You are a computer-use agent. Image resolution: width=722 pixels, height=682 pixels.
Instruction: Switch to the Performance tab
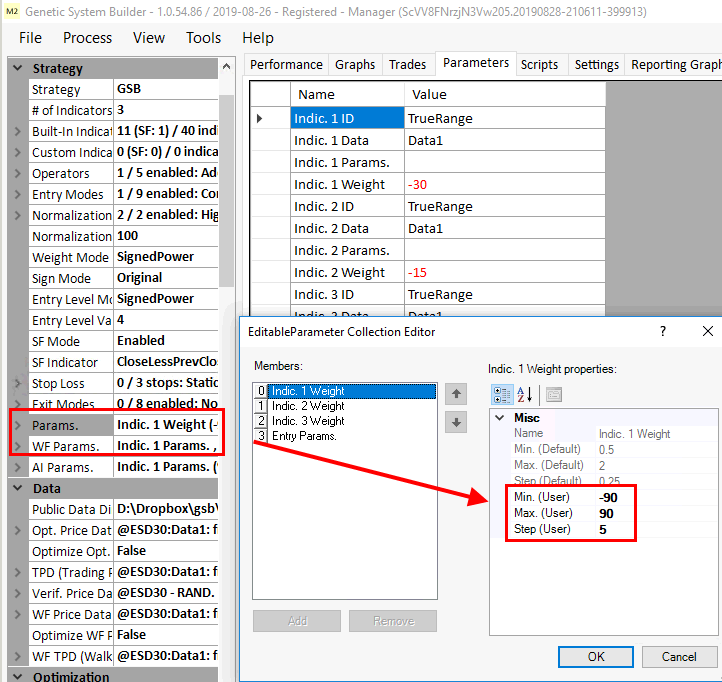pos(286,64)
